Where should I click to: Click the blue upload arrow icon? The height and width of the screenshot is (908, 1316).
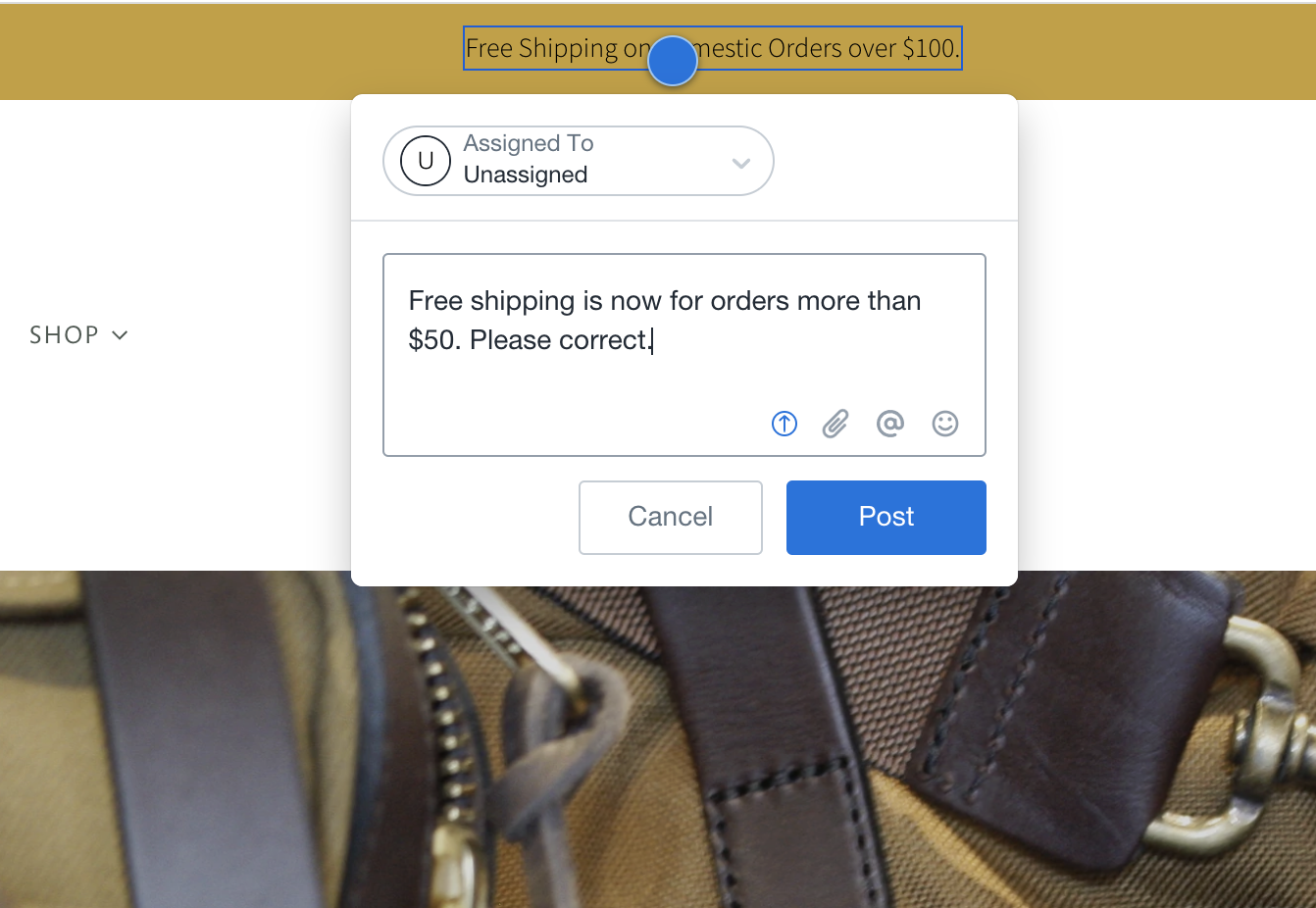click(785, 424)
